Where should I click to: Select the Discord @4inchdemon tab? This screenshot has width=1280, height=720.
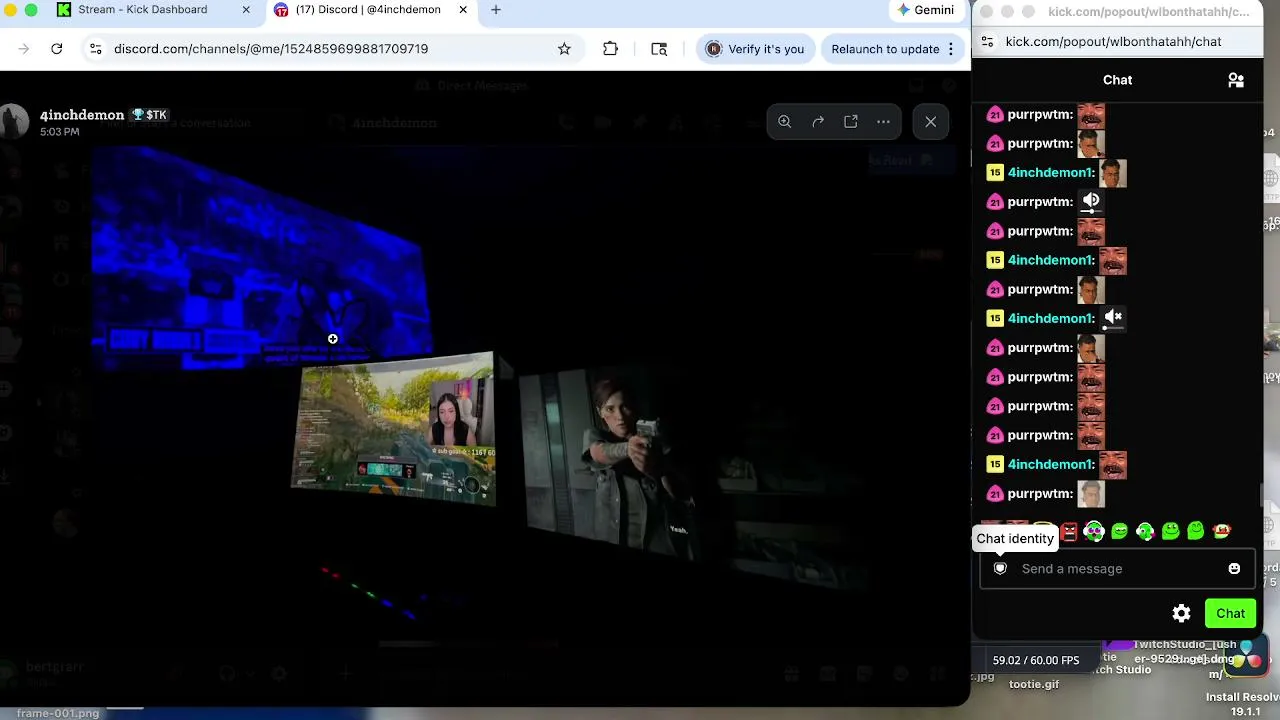click(x=368, y=10)
